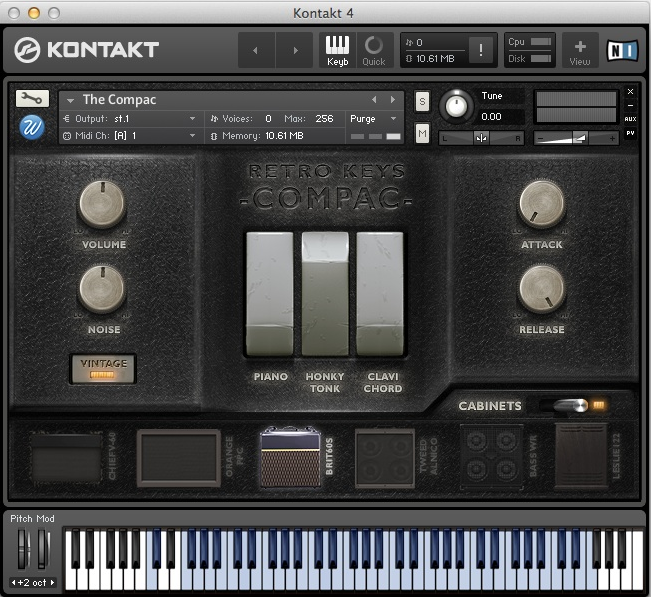Decrease keyboard octave with left arrow
651x597 pixels.
13,582
